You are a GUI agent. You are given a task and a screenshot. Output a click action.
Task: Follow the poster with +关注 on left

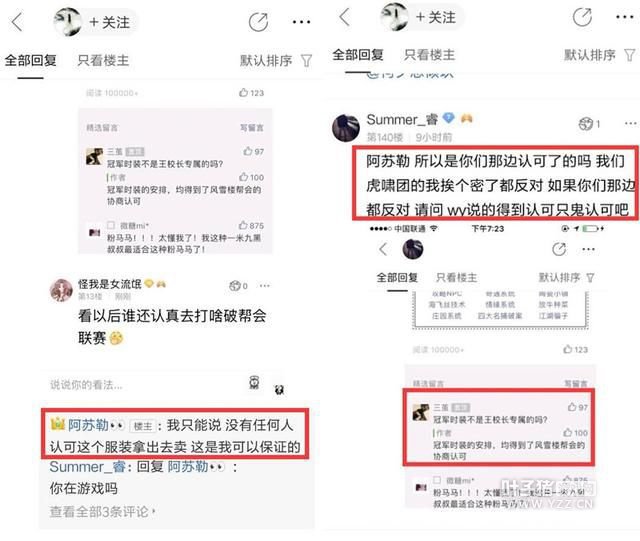point(109,22)
